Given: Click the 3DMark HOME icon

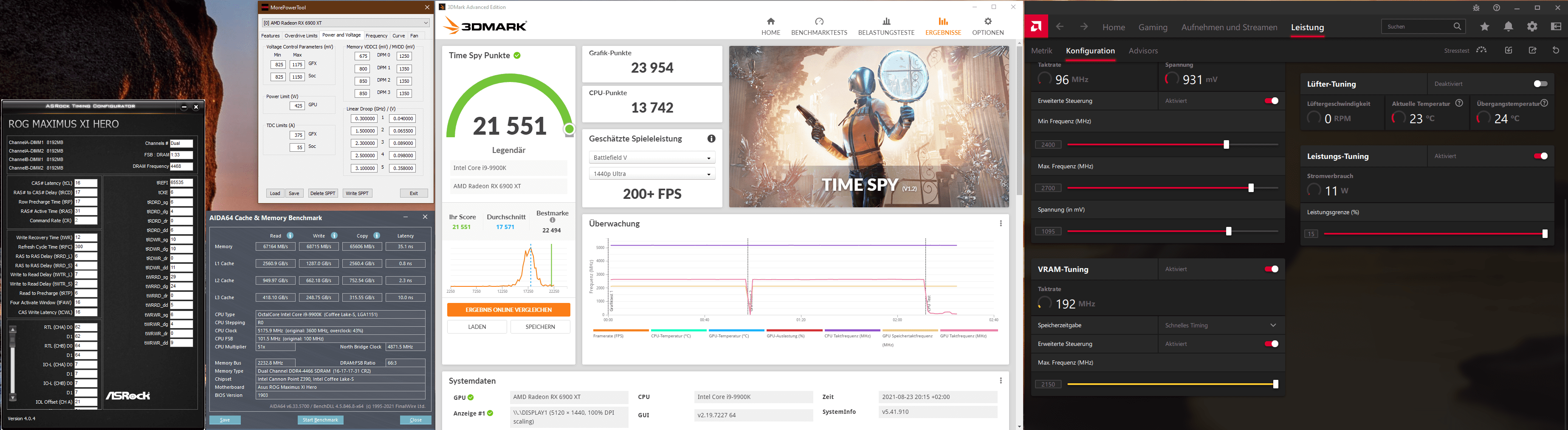Looking at the screenshot, I should click(x=770, y=21).
